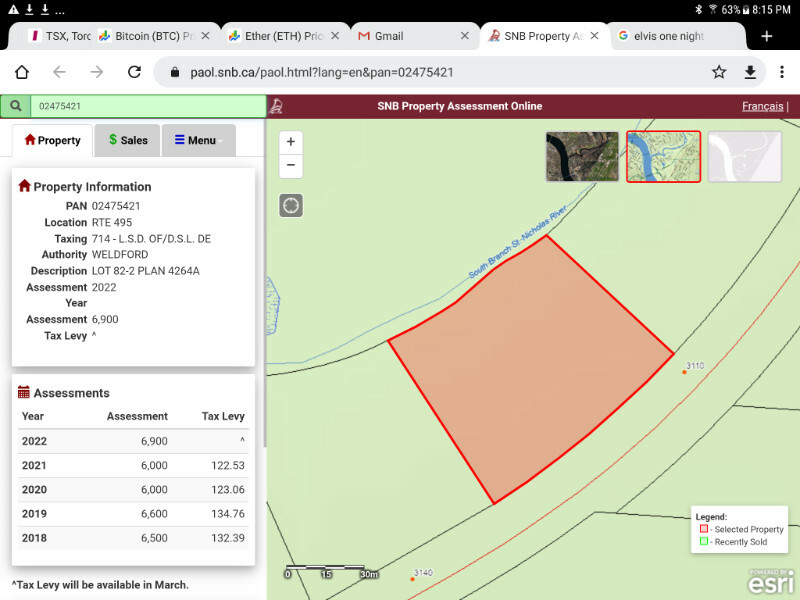800x600 pixels.
Task: Click the browser download icon
Action: [x=750, y=72]
